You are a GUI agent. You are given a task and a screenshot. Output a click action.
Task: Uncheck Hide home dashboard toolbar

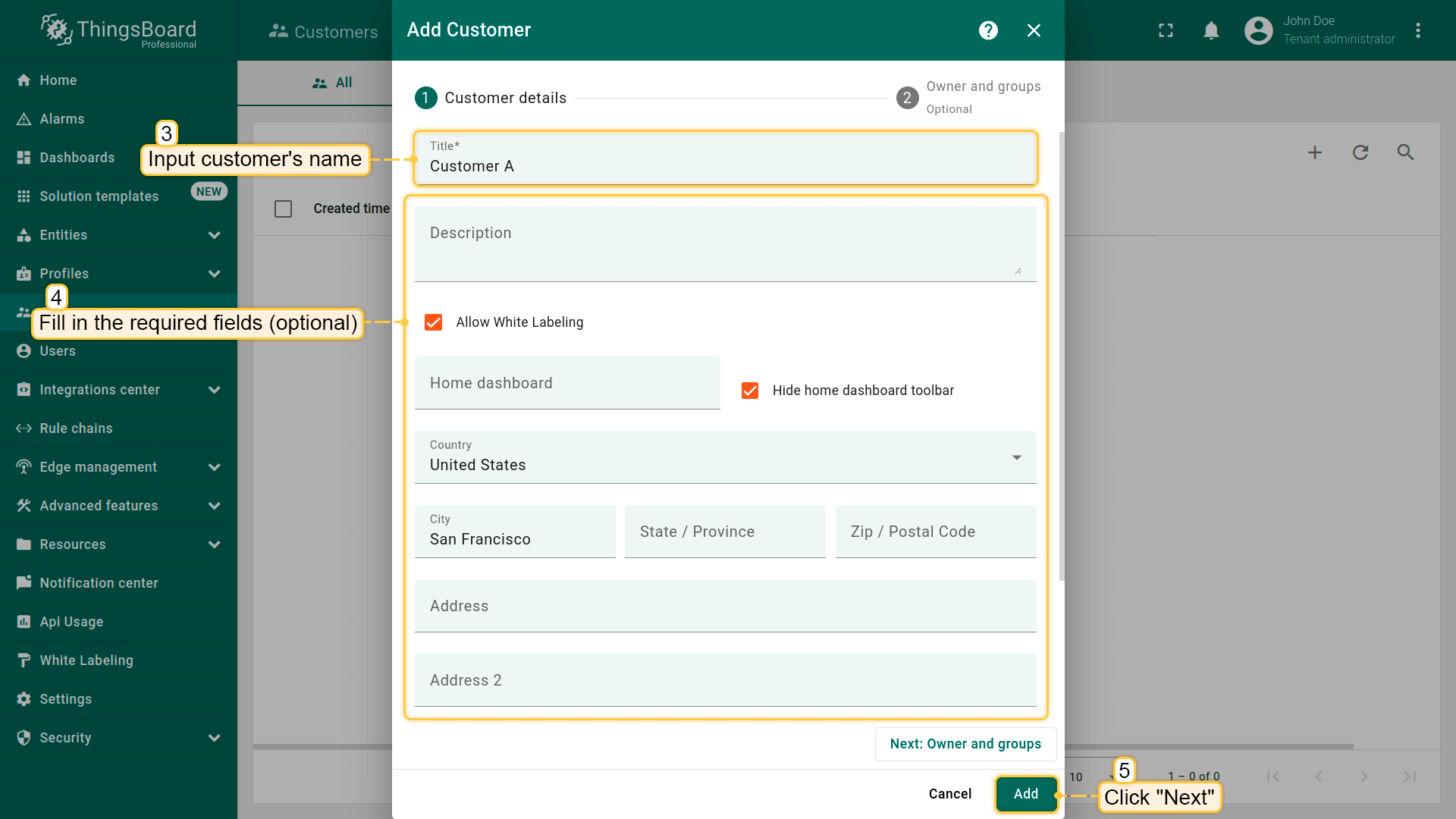coord(750,391)
